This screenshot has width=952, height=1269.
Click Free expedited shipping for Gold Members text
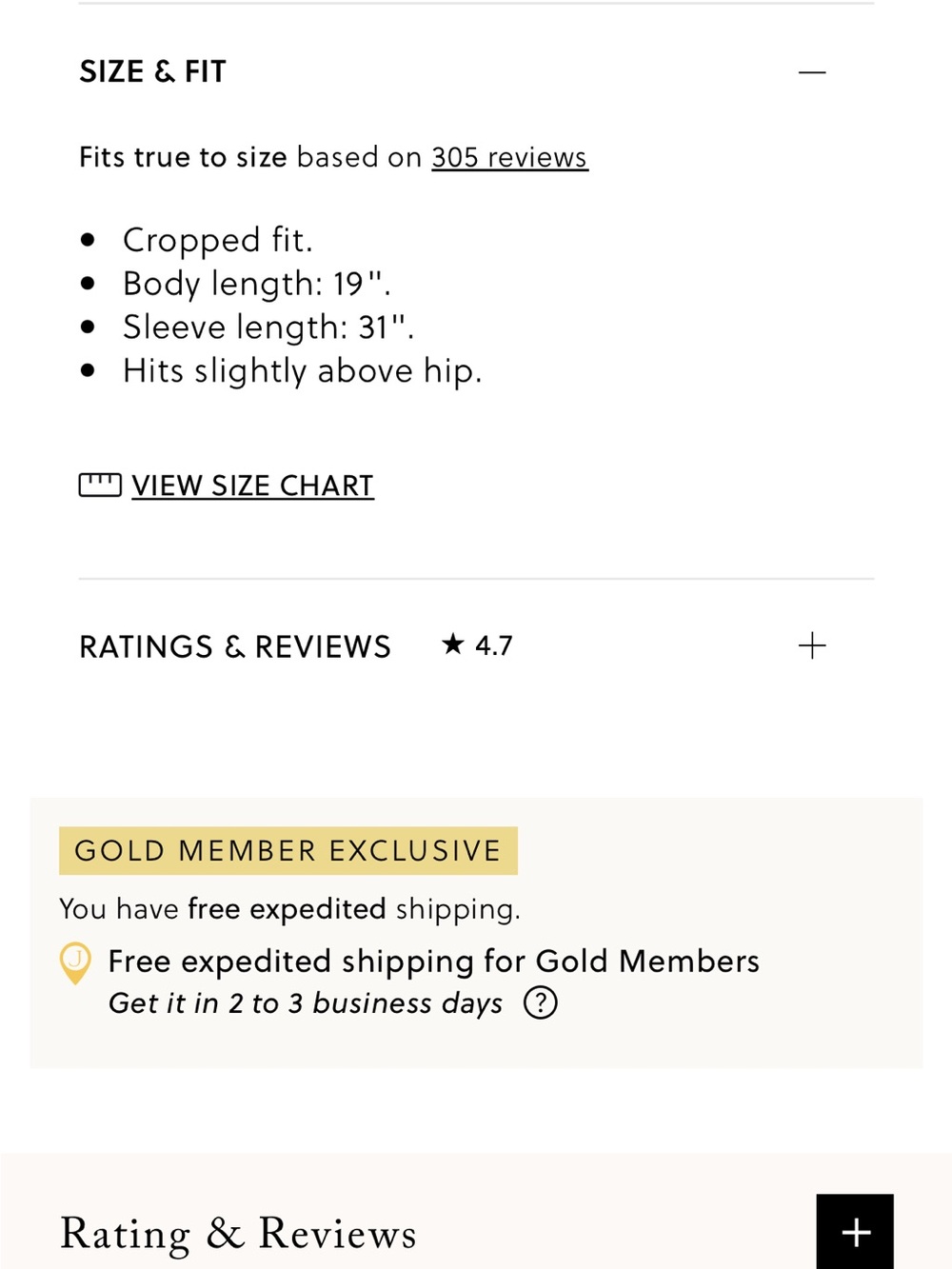pyautogui.click(x=434, y=962)
